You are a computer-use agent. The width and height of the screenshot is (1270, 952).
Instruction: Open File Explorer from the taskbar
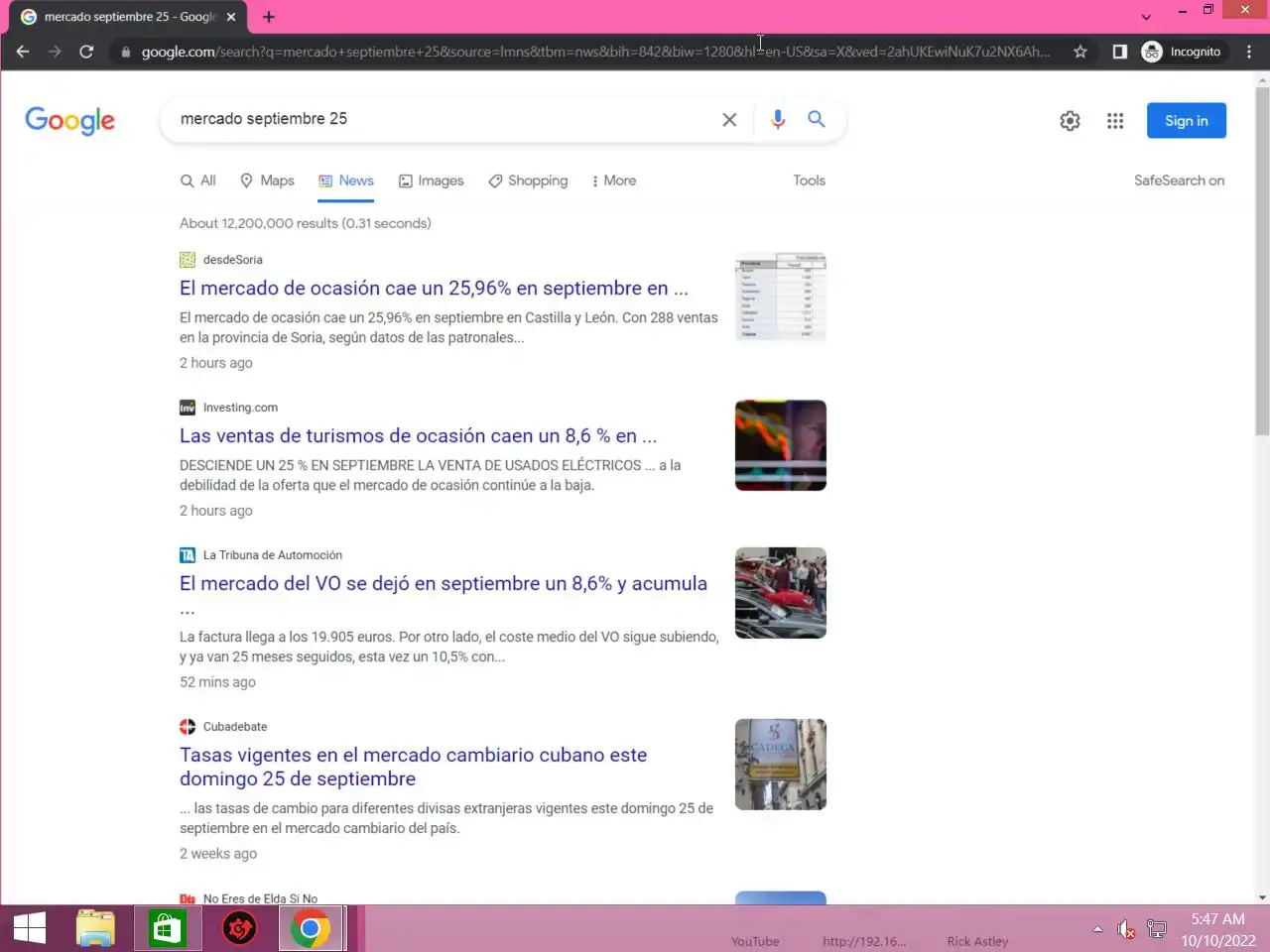click(95, 928)
